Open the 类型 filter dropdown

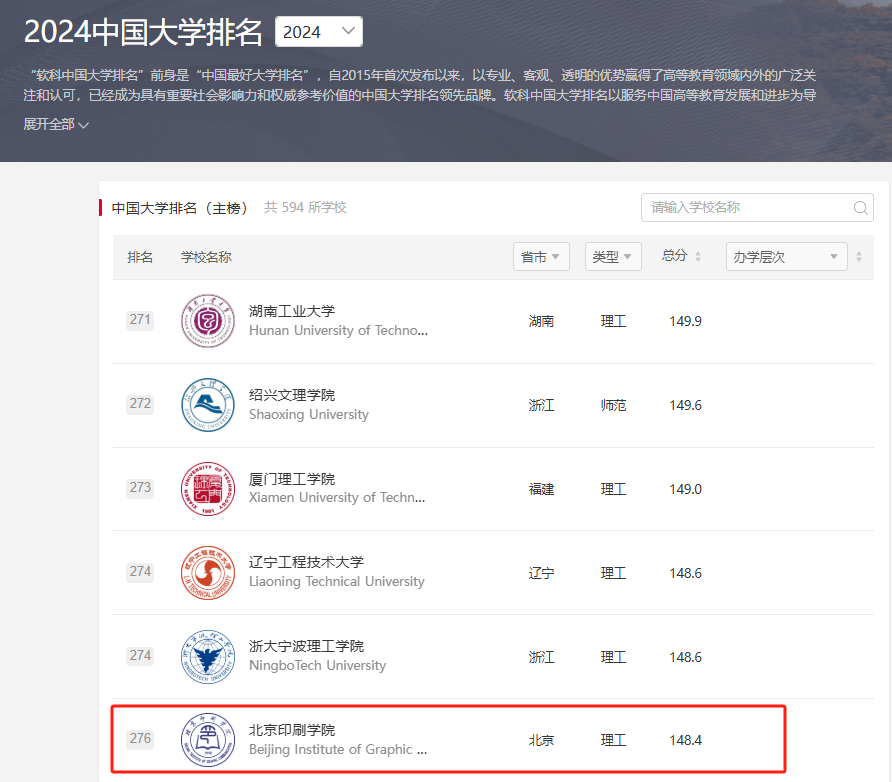coord(612,257)
